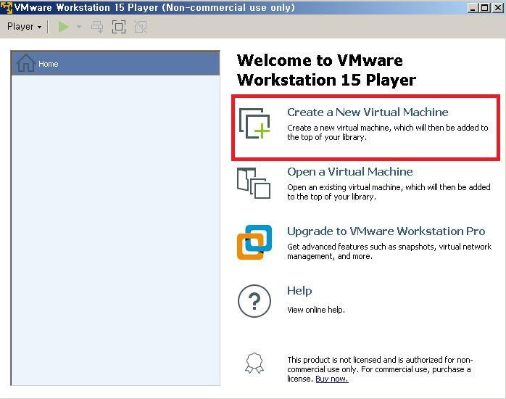Click 'View online help.' text
Viewport: 506px width, 399px height.
coord(316,310)
